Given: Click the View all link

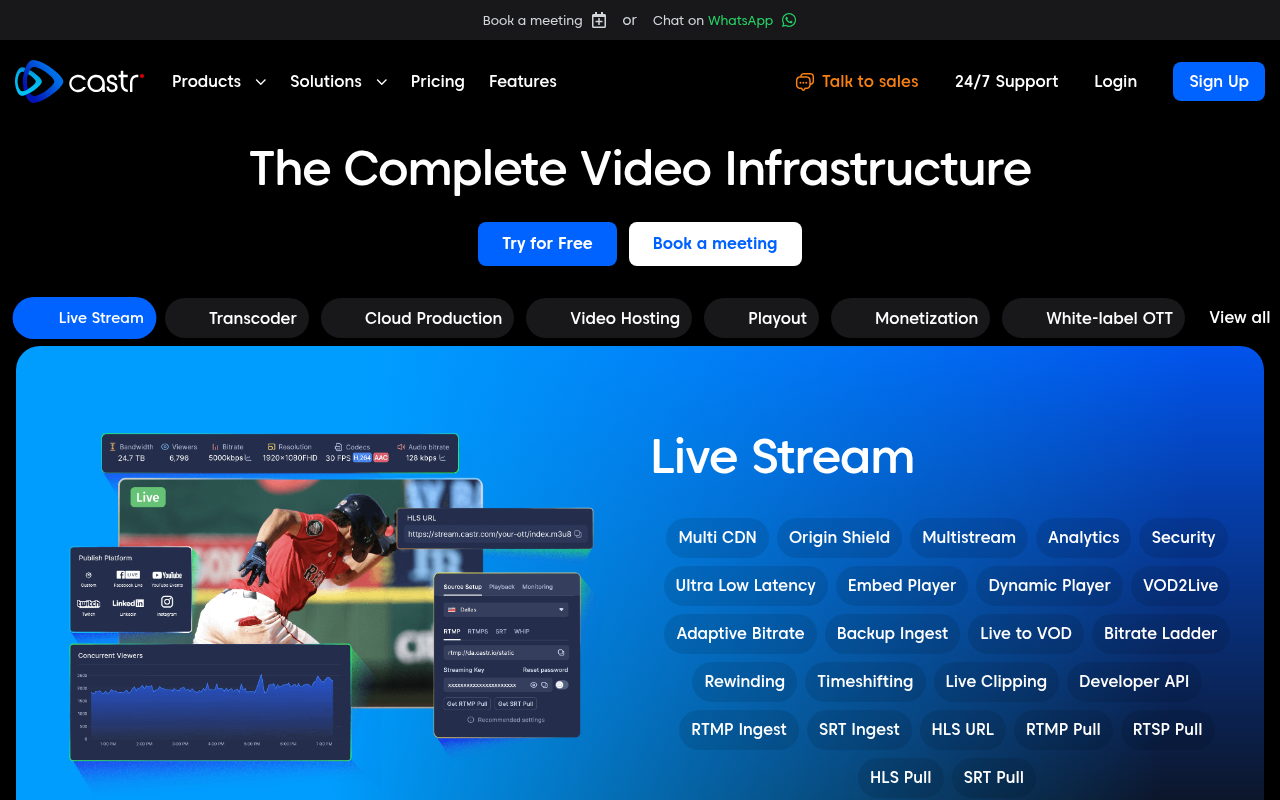Looking at the screenshot, I should [x=1239, y=317].
